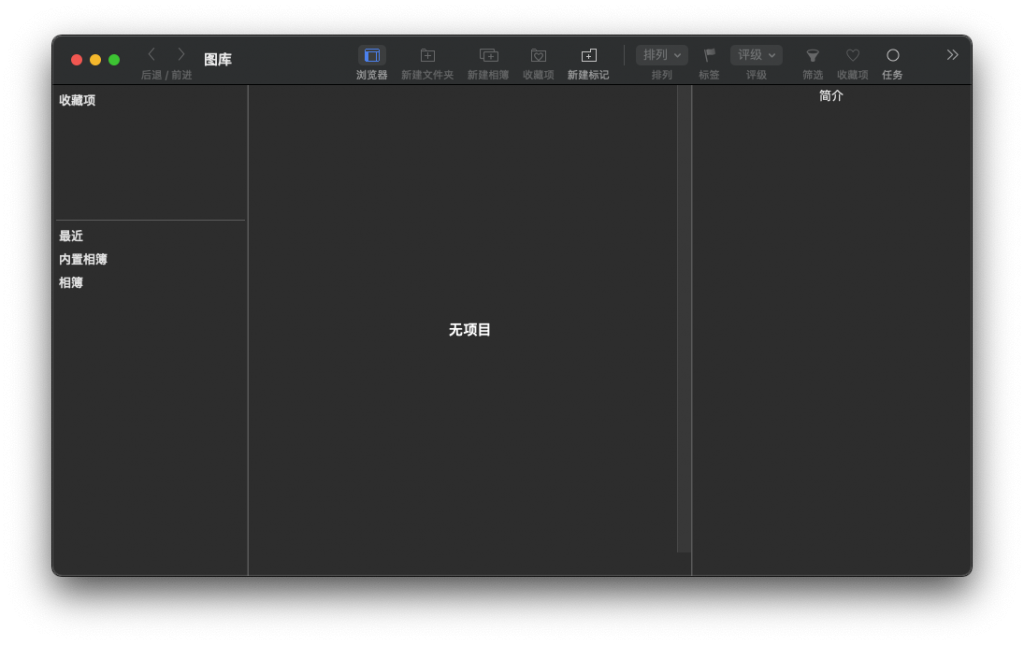Click the 筛选 filter funnel icon
This screenshot has width=1024, height=645.
[812, 55]
